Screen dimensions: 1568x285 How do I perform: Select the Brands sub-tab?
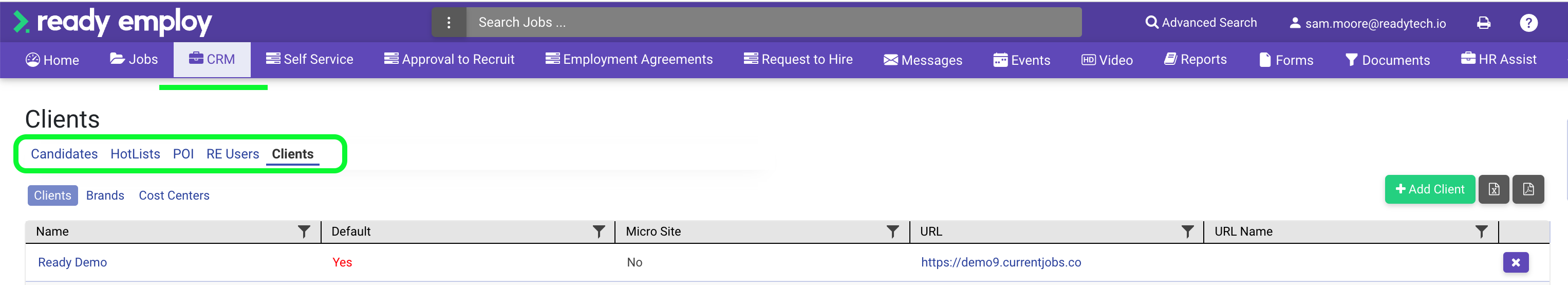105,195
